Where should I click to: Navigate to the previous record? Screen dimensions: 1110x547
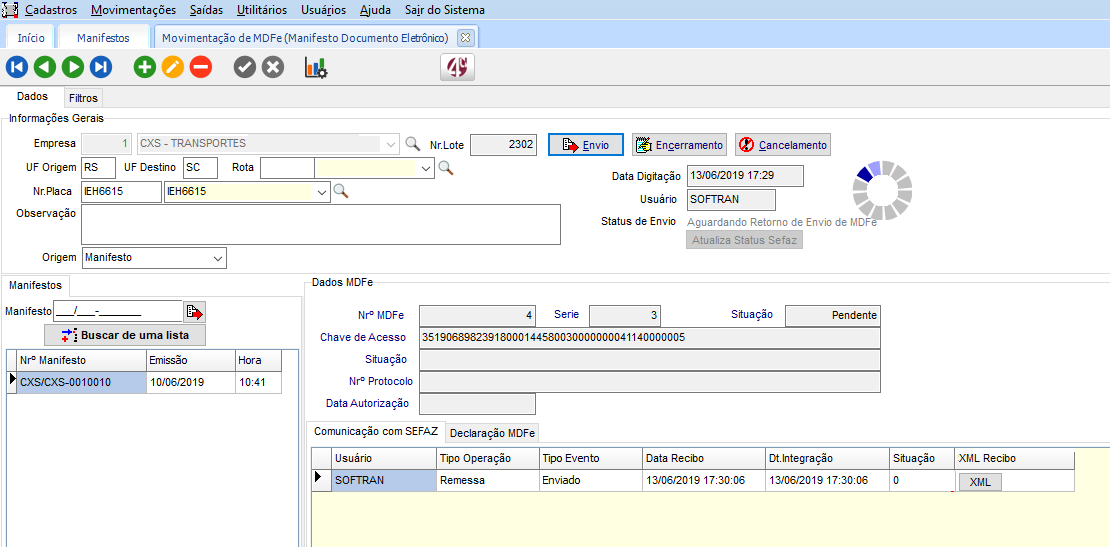pyautogui.click(x=45, y=67)
